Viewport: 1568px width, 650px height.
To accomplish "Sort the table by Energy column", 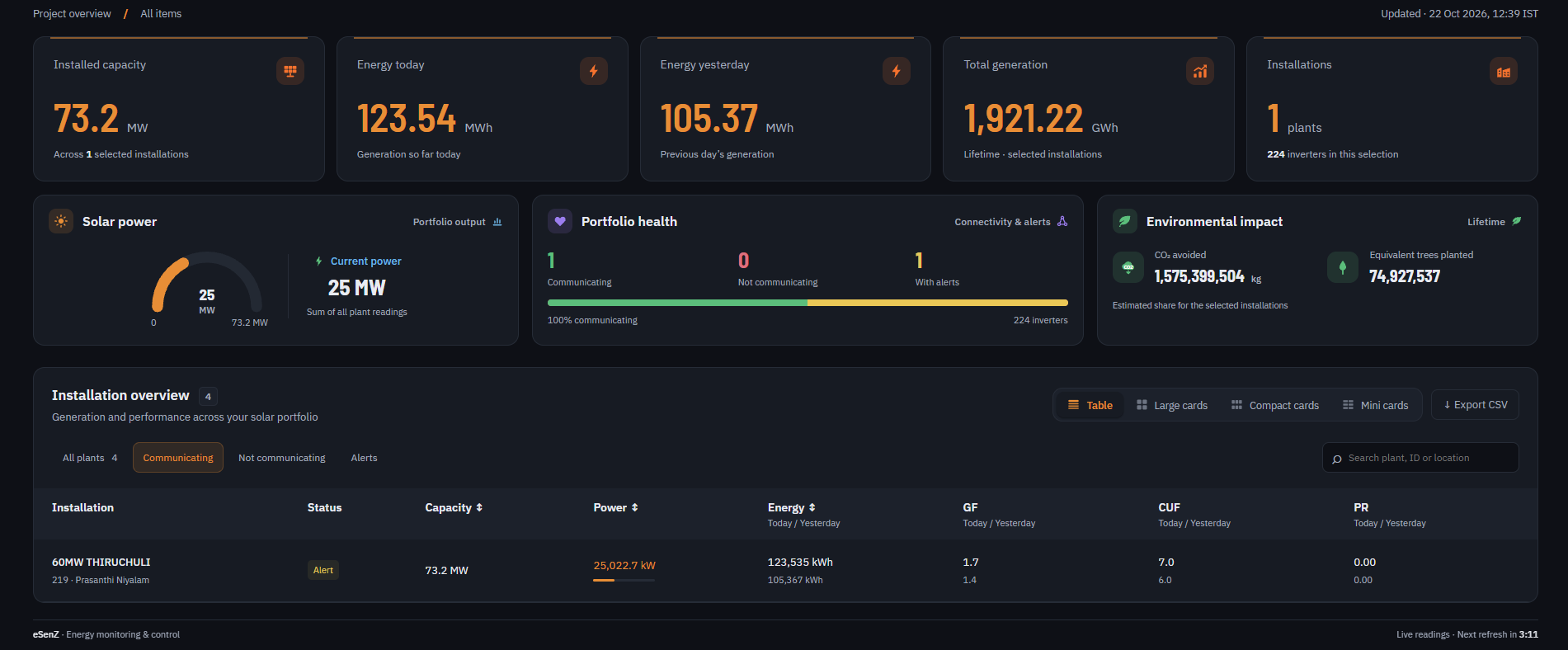I will pyautogui.click(x=791, y=507).
